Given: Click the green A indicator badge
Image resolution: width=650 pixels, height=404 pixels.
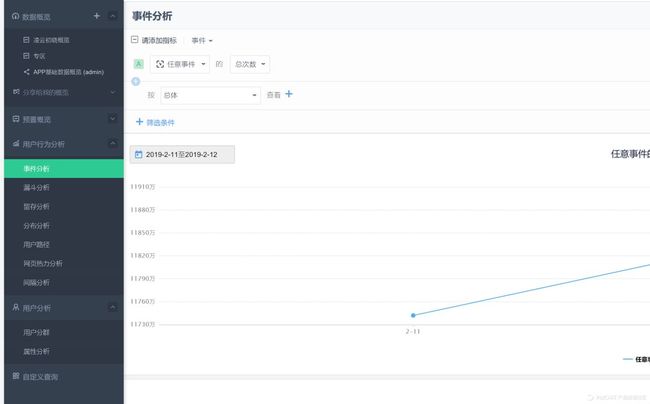Looking at the screenshot, I should click(x=138, y=64).
